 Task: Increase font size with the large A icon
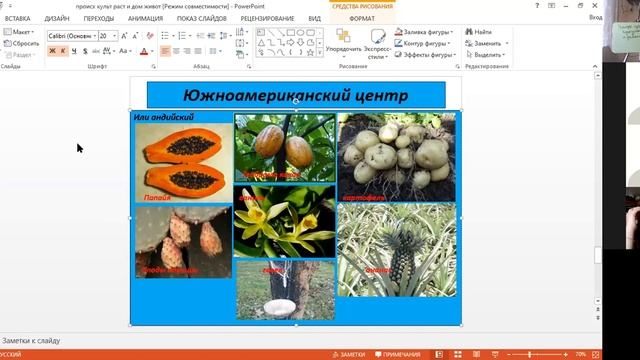click(124, 36)
